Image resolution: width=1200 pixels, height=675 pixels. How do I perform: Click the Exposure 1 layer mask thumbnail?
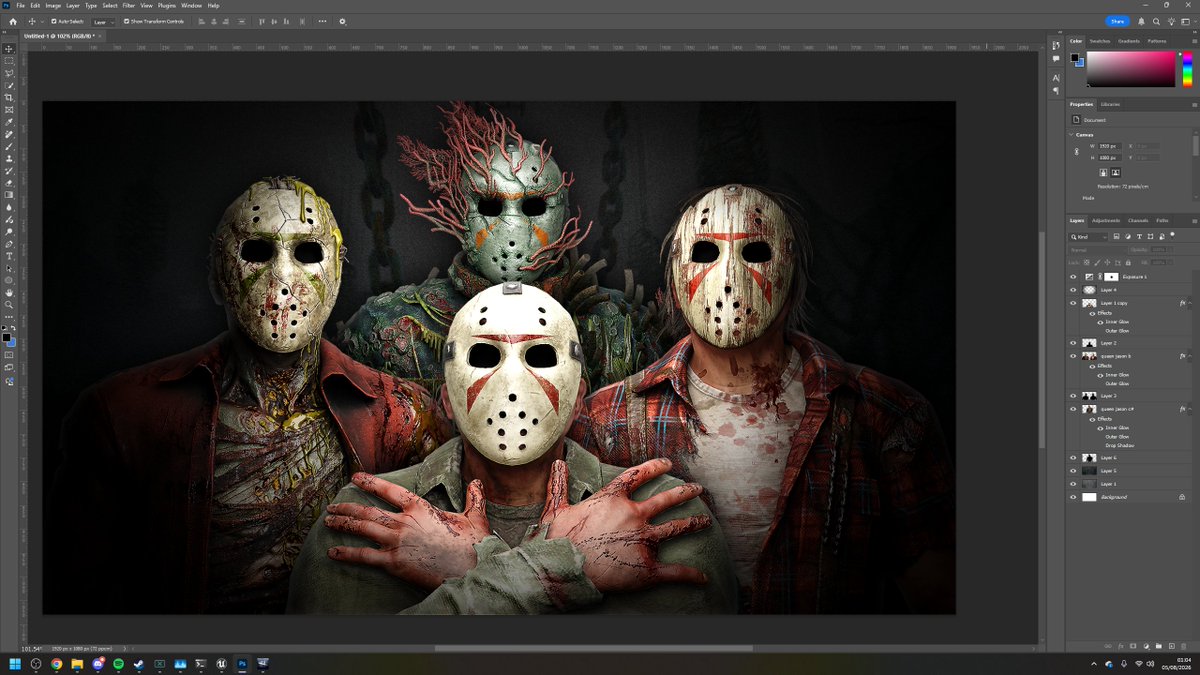(1111, 276)
